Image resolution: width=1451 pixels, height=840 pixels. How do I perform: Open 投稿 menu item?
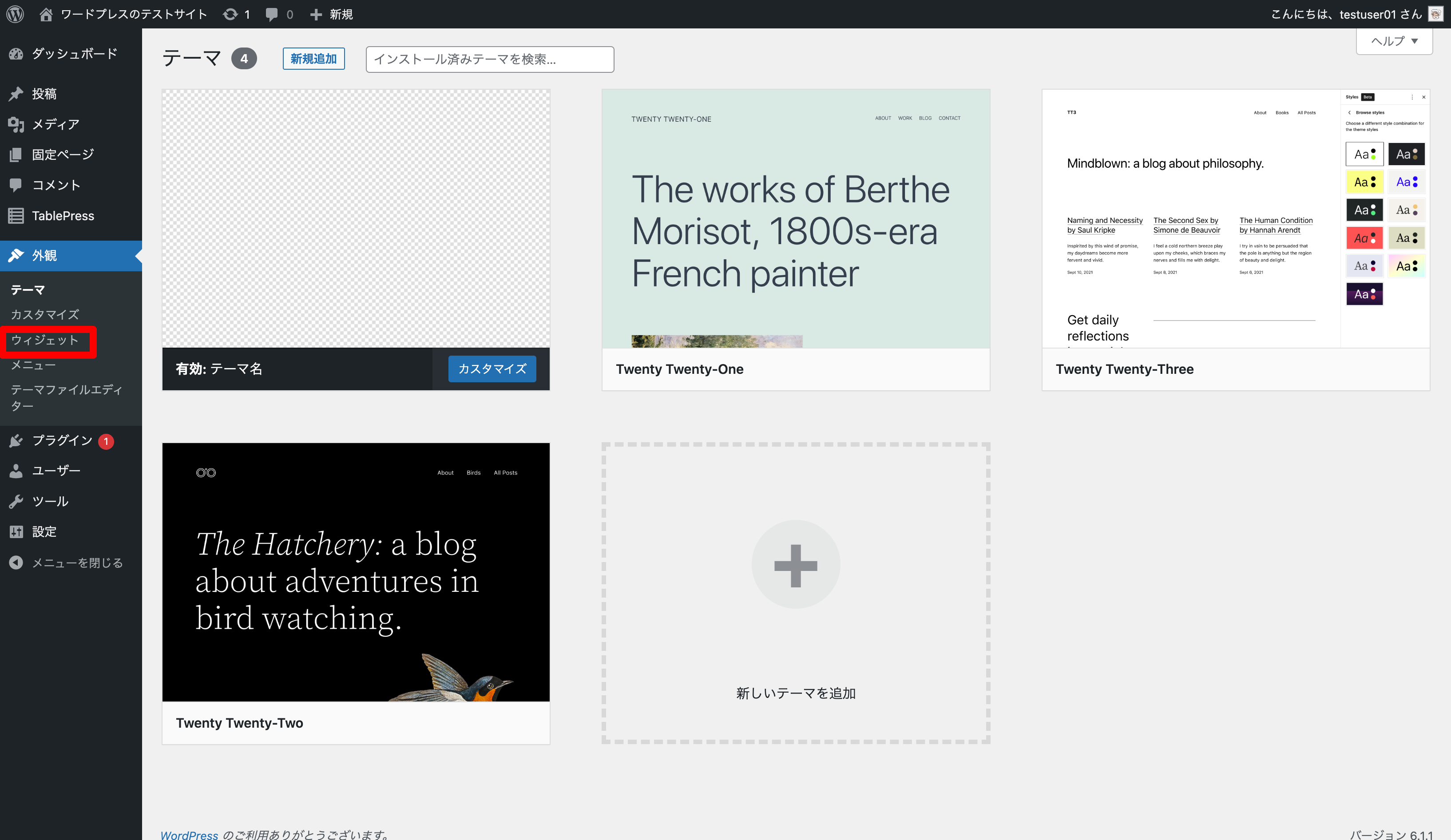71,93
